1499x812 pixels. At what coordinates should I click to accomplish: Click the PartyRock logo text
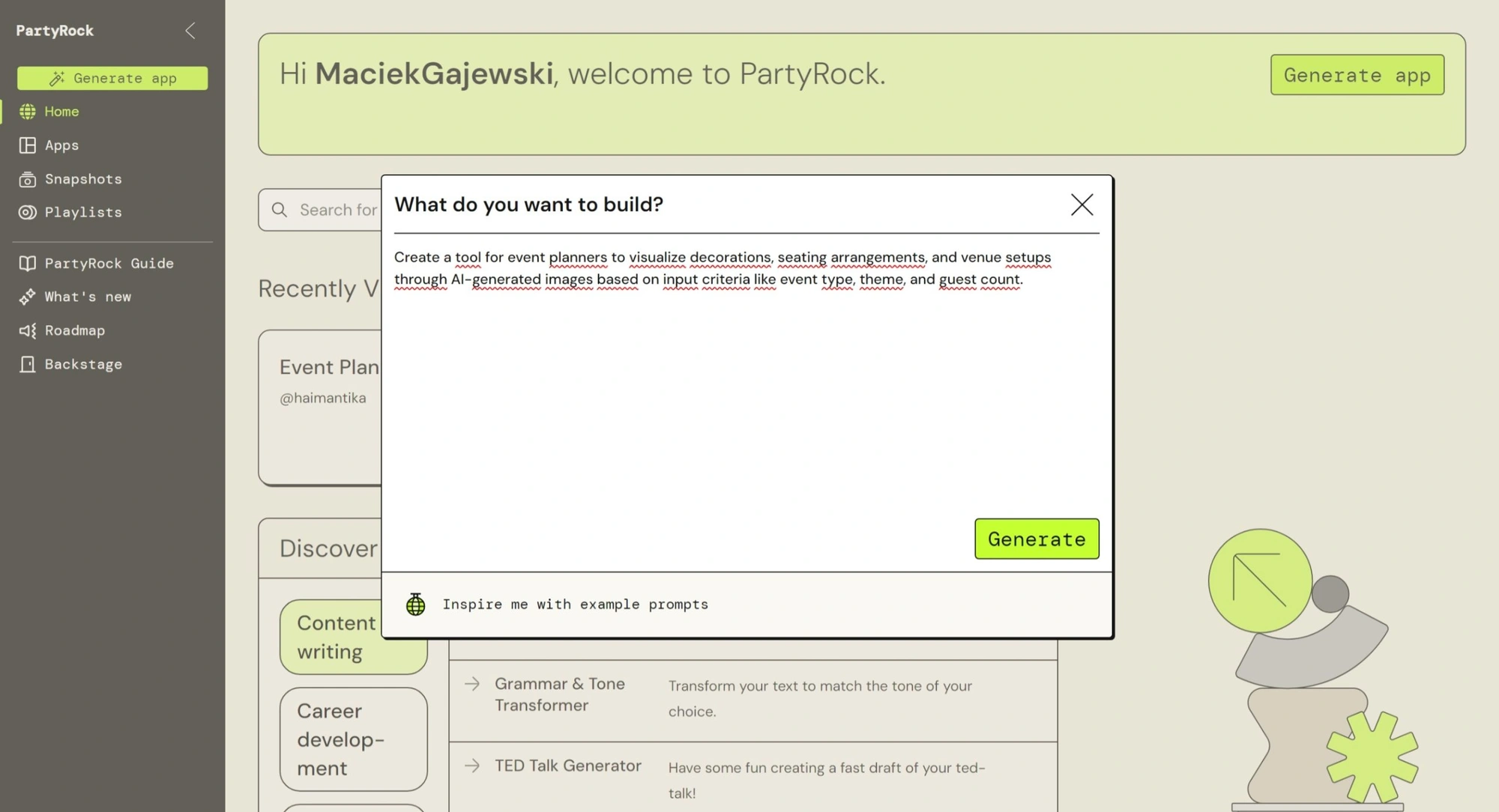pos(55,31)
